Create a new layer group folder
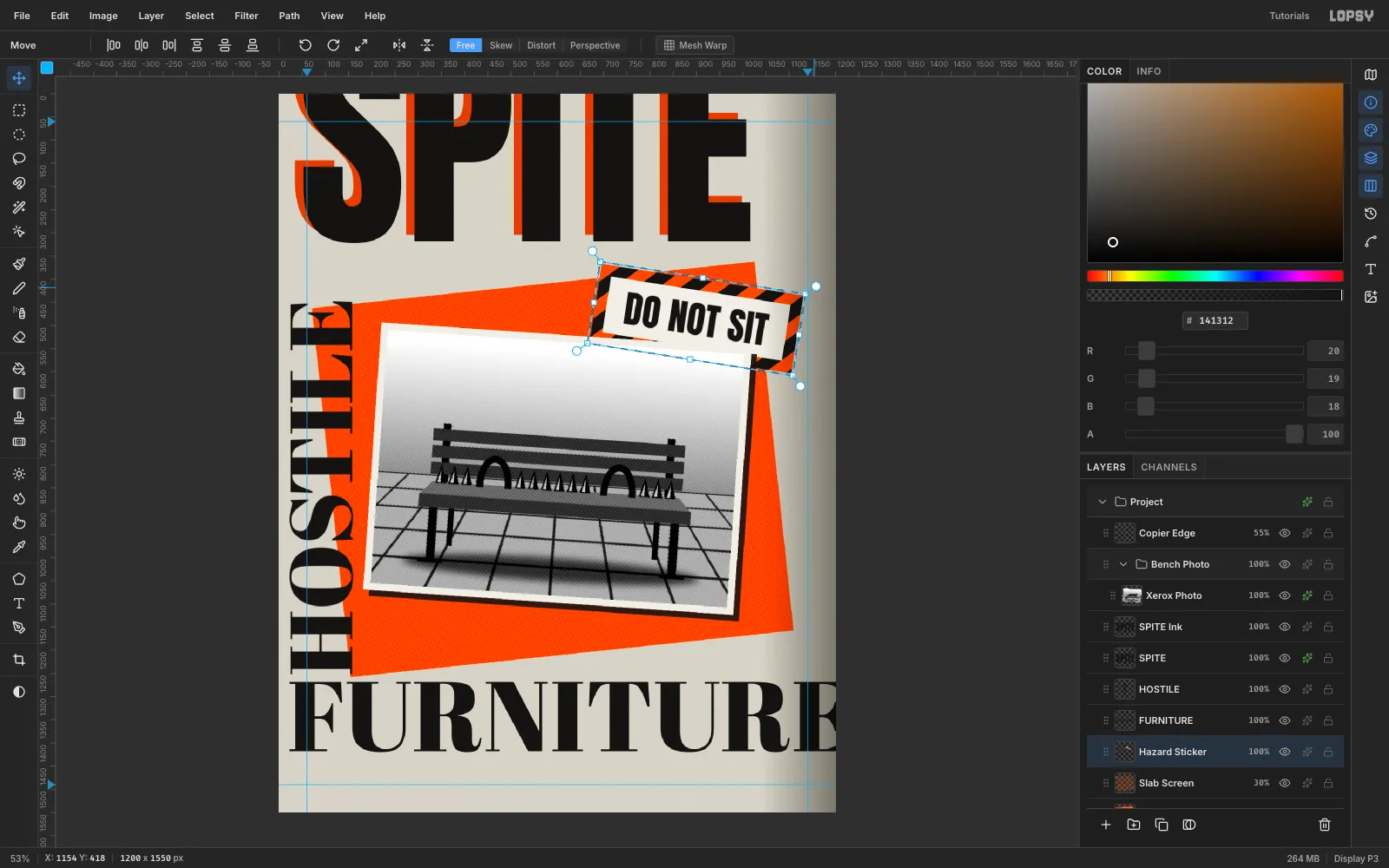The image size is (1389, 868). coord(1134,825)
